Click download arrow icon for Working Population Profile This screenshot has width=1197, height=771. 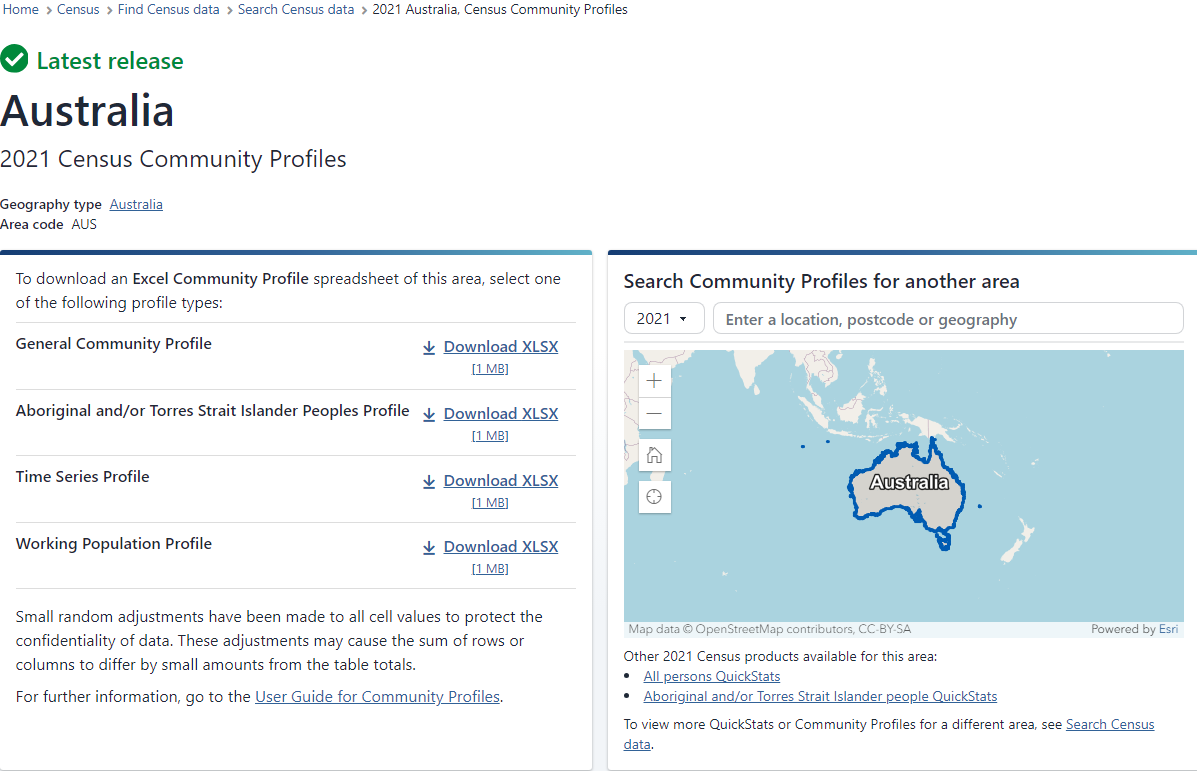pyautogui.click(x=429, y=547)
